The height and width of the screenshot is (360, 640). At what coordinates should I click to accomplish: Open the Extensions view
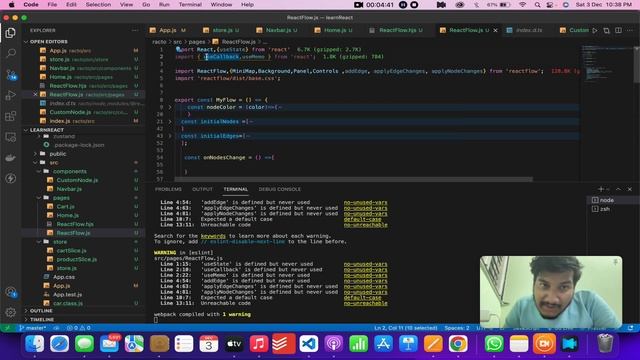click(11, 116)
